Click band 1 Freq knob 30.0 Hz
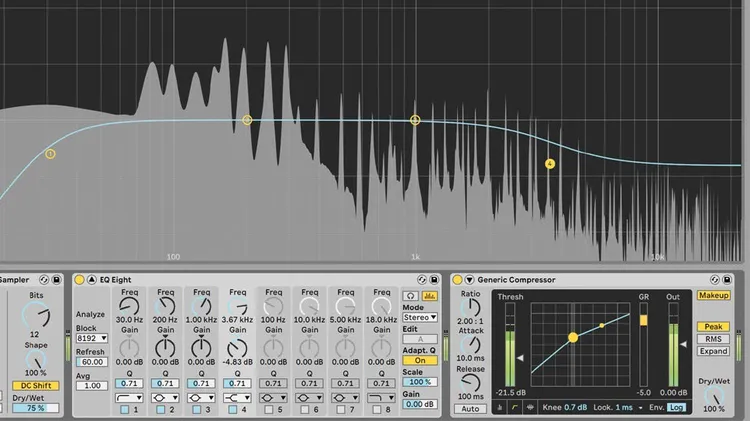The width and height of the screenshot is (750, 421). 129,306
